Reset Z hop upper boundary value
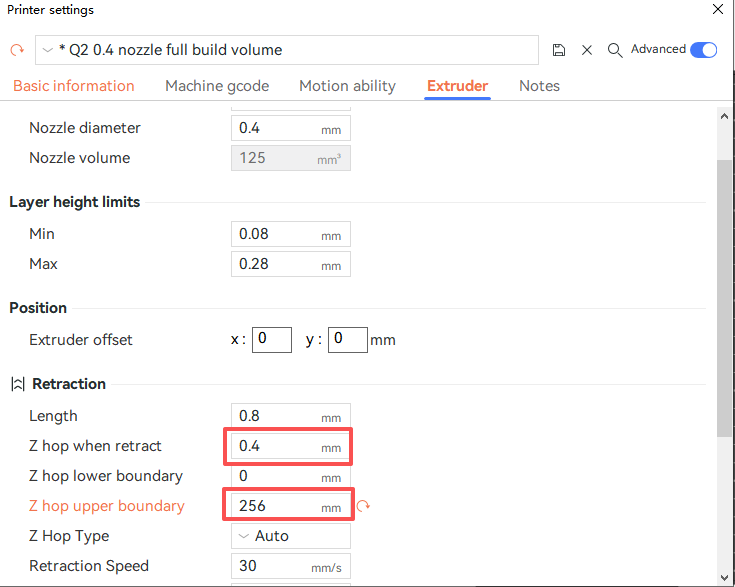This screenshot has height=587, width=735. pos(363,506)
